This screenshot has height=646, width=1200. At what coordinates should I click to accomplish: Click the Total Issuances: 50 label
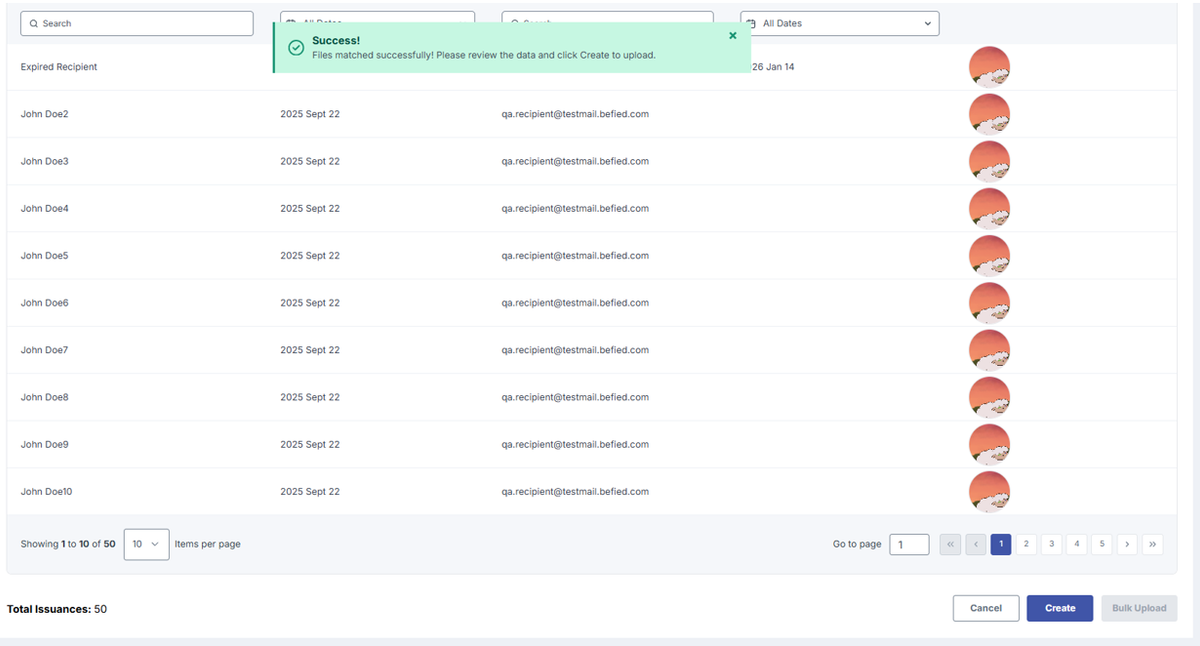click(57, 608)
